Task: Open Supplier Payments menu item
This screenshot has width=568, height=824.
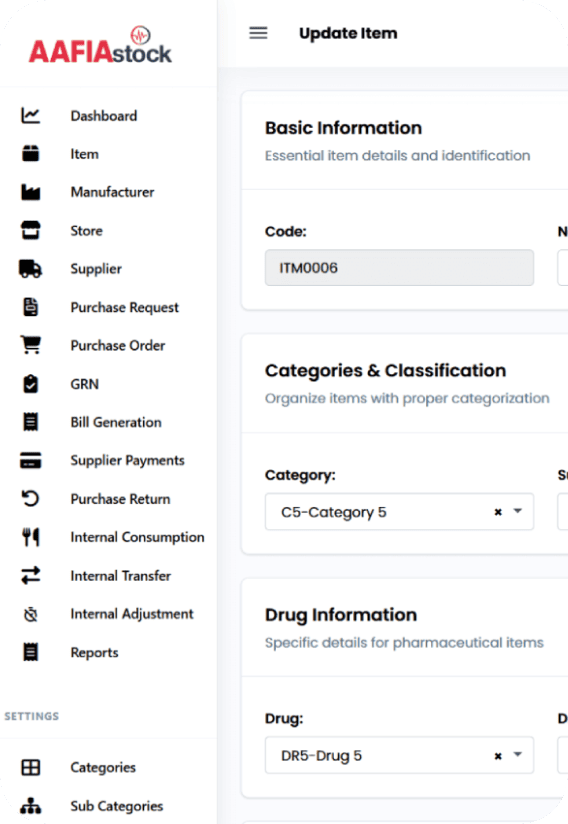Action: click(128, 460)
